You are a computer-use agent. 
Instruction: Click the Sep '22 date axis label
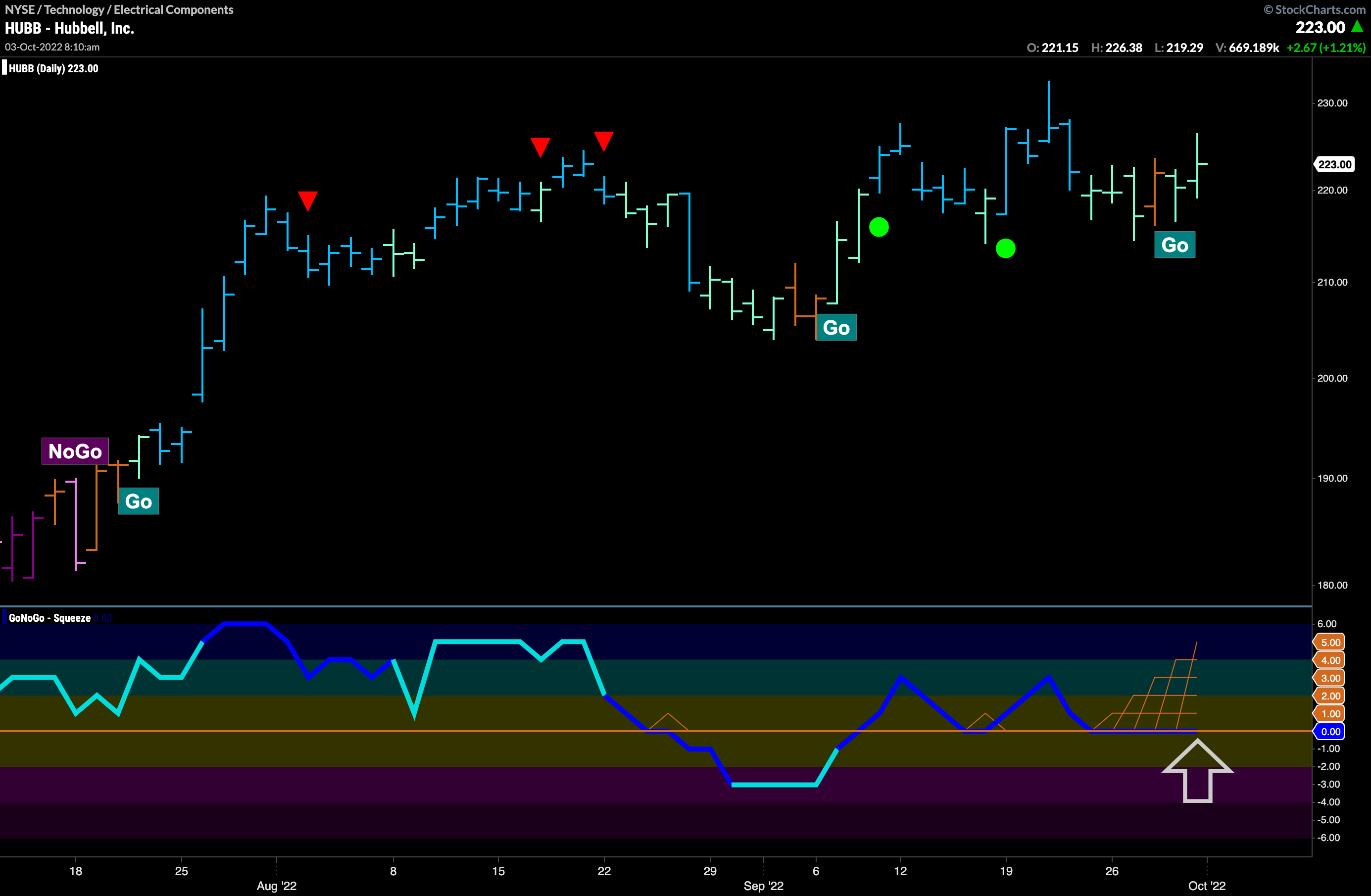pos(763,886)
